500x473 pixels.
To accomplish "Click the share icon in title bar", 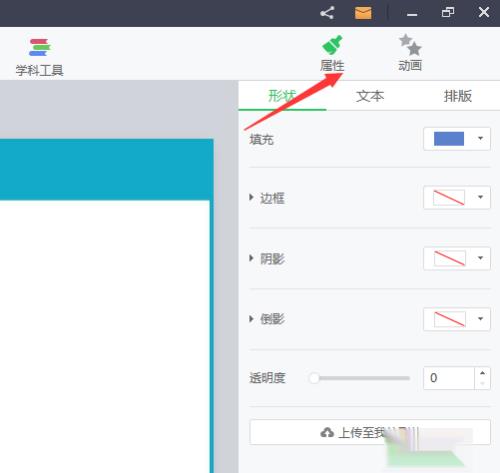I will click(x=327, y=13).
